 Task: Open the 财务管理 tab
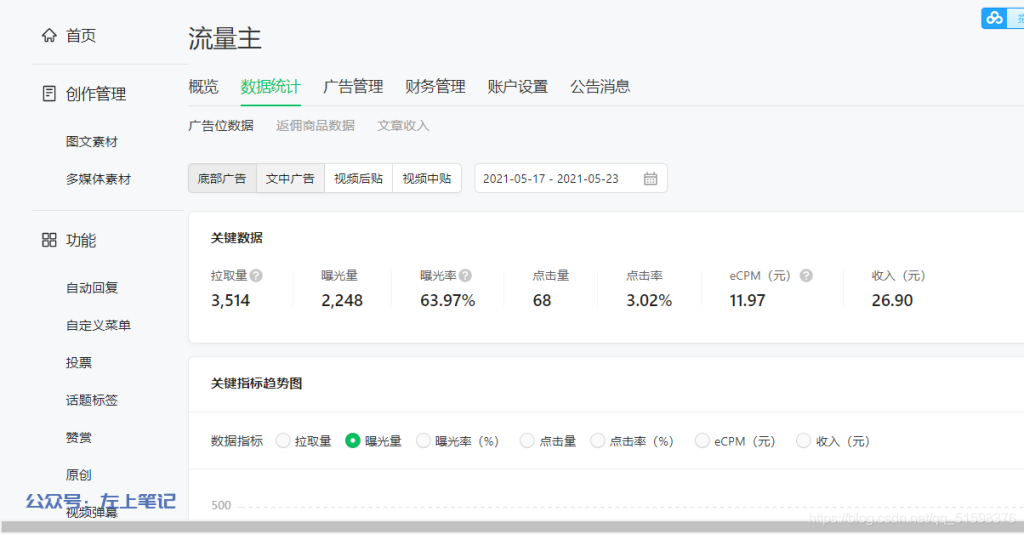pyautogui.click(x=435, y=86)
